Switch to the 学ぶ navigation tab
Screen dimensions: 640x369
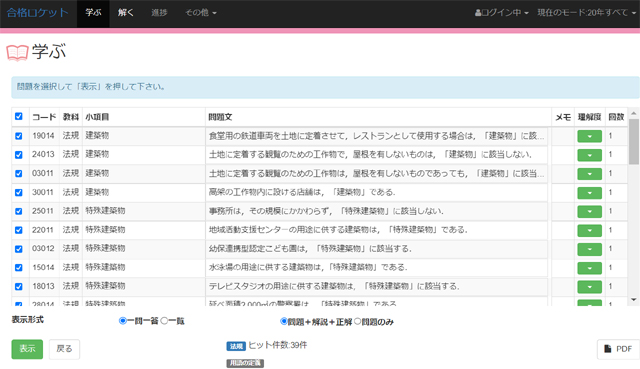coord(93,13)
